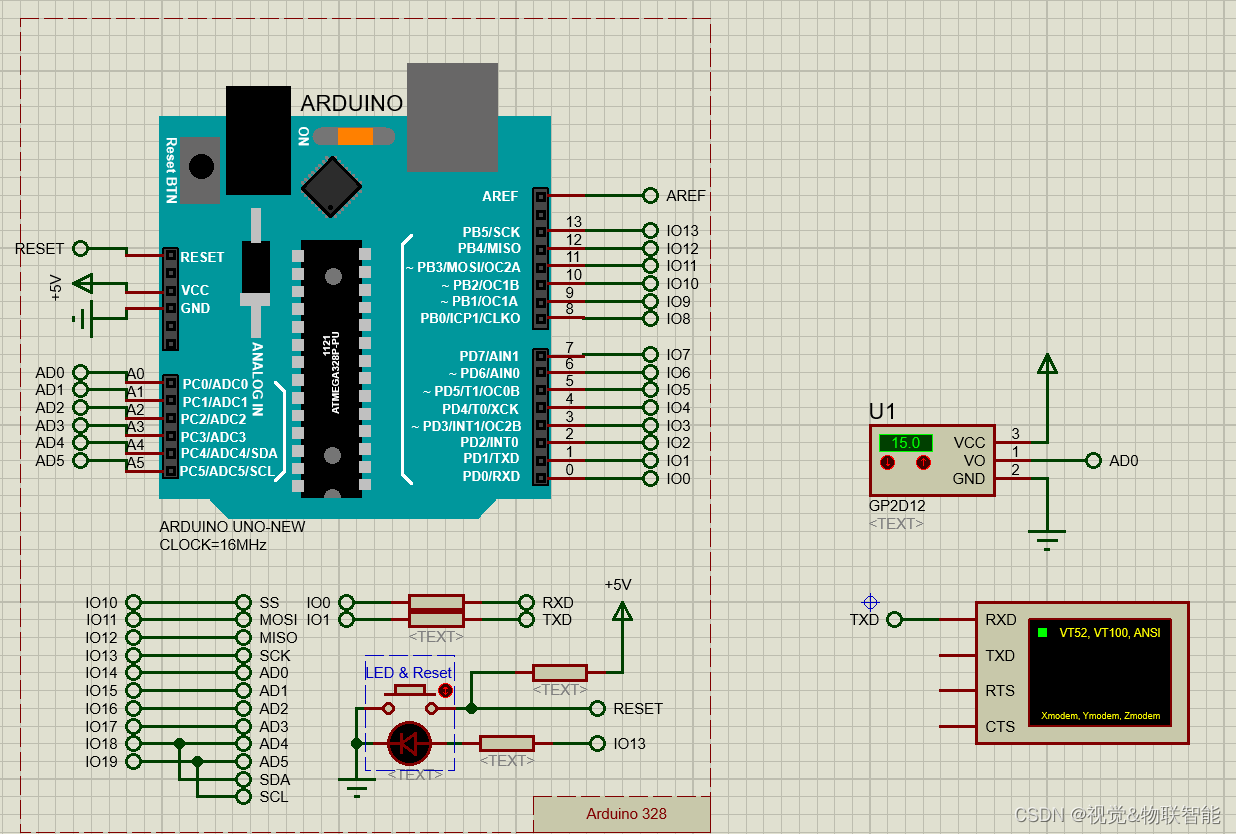
Task: Decrease GP2D12 distance with the down arrow
Action: click(887, 463)
